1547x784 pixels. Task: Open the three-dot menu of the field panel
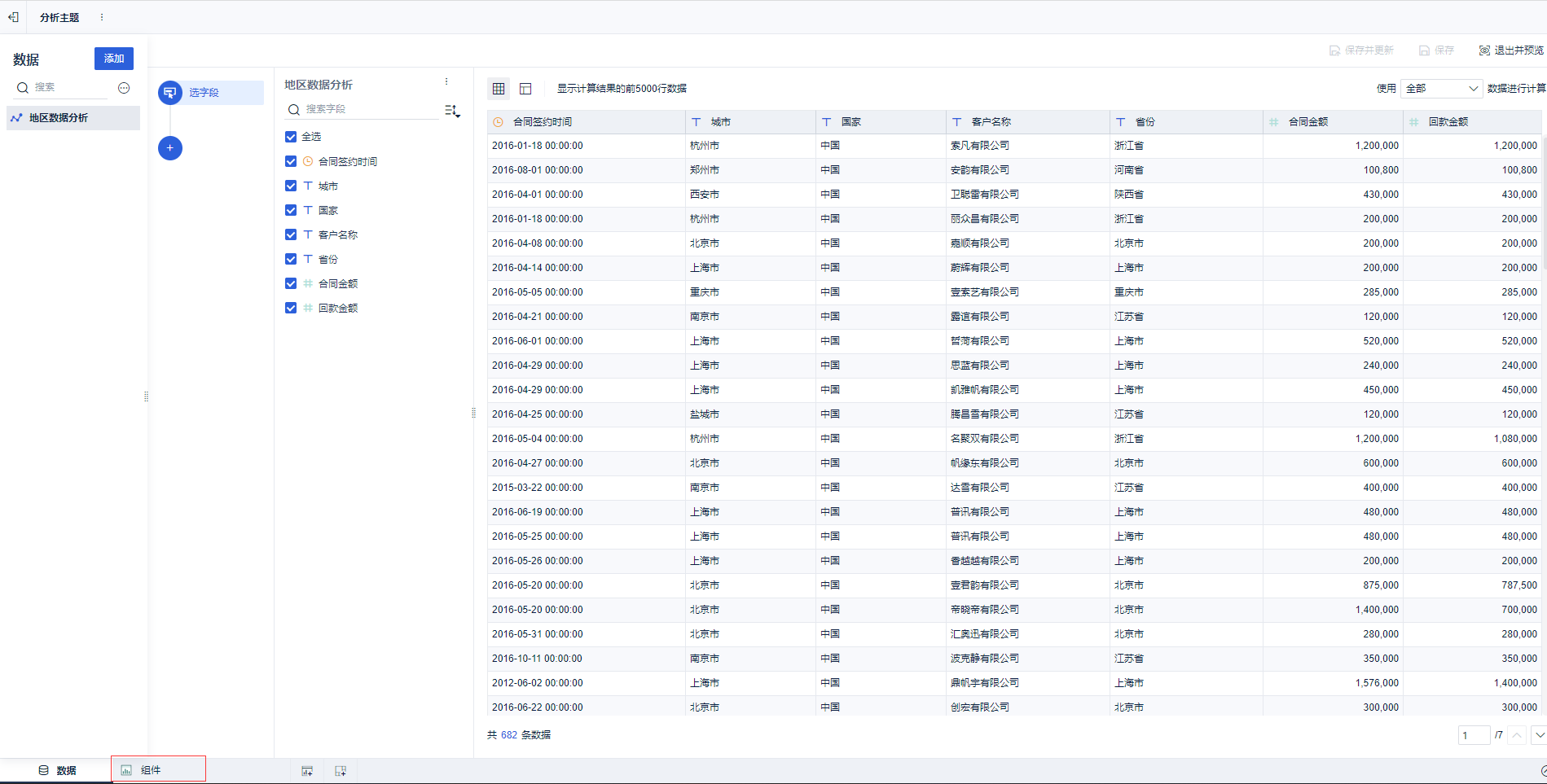point(446,81)
